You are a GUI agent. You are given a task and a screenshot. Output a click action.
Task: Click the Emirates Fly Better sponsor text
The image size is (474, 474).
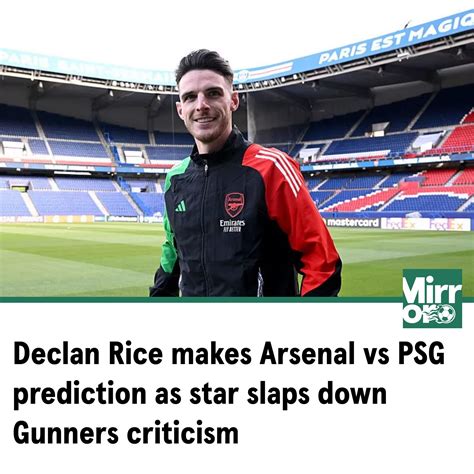(x=232, y=226)
